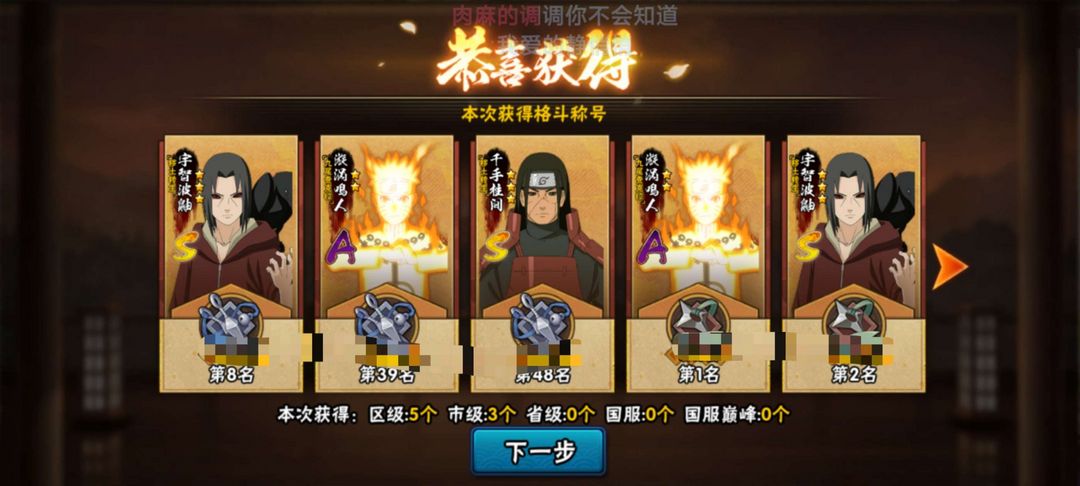Click the 区级:5个 count

tap(404, 414)
